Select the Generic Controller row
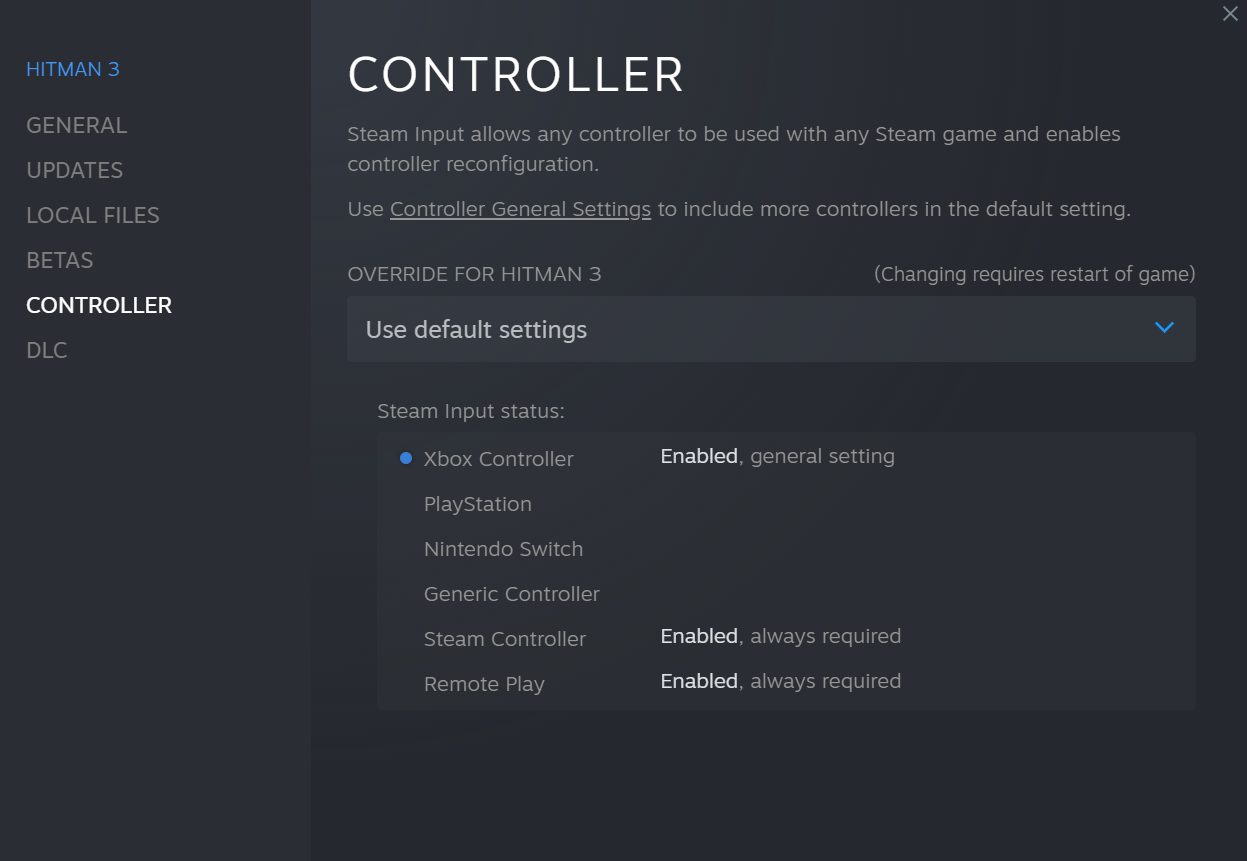Viewport: 1247px width, 861px height. point(512,594)
